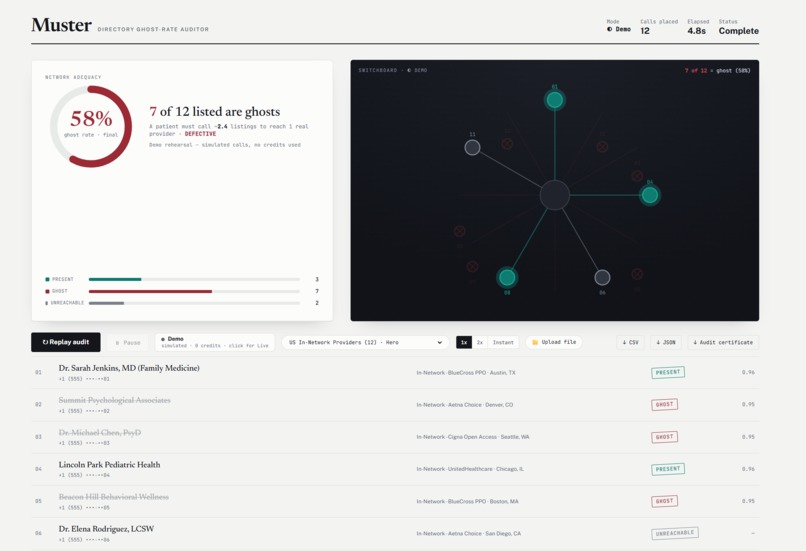
Task: Click '7 of 12 listed are ghosts' heading
Action: tap(214, 112)
